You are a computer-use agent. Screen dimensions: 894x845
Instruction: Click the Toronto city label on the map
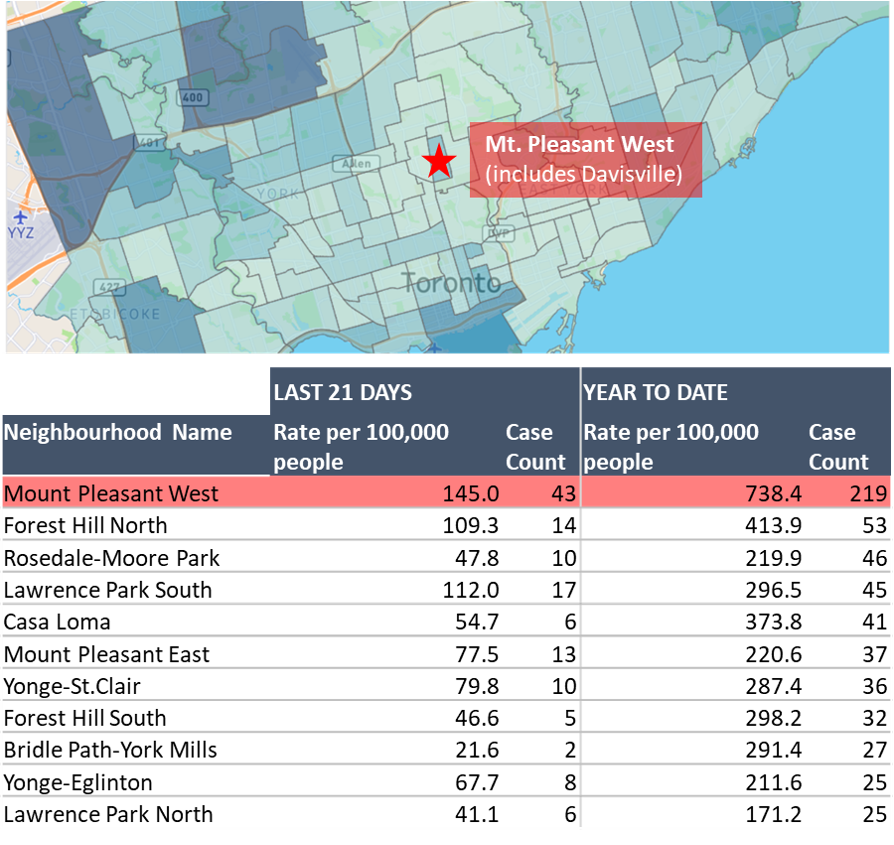pos(451,283)
